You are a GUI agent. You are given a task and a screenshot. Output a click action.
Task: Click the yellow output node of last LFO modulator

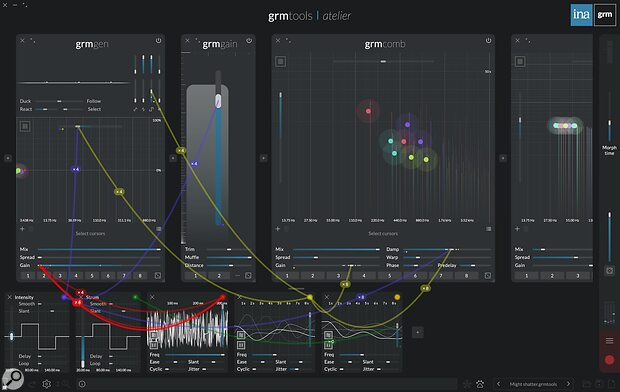tap(397, 297)
